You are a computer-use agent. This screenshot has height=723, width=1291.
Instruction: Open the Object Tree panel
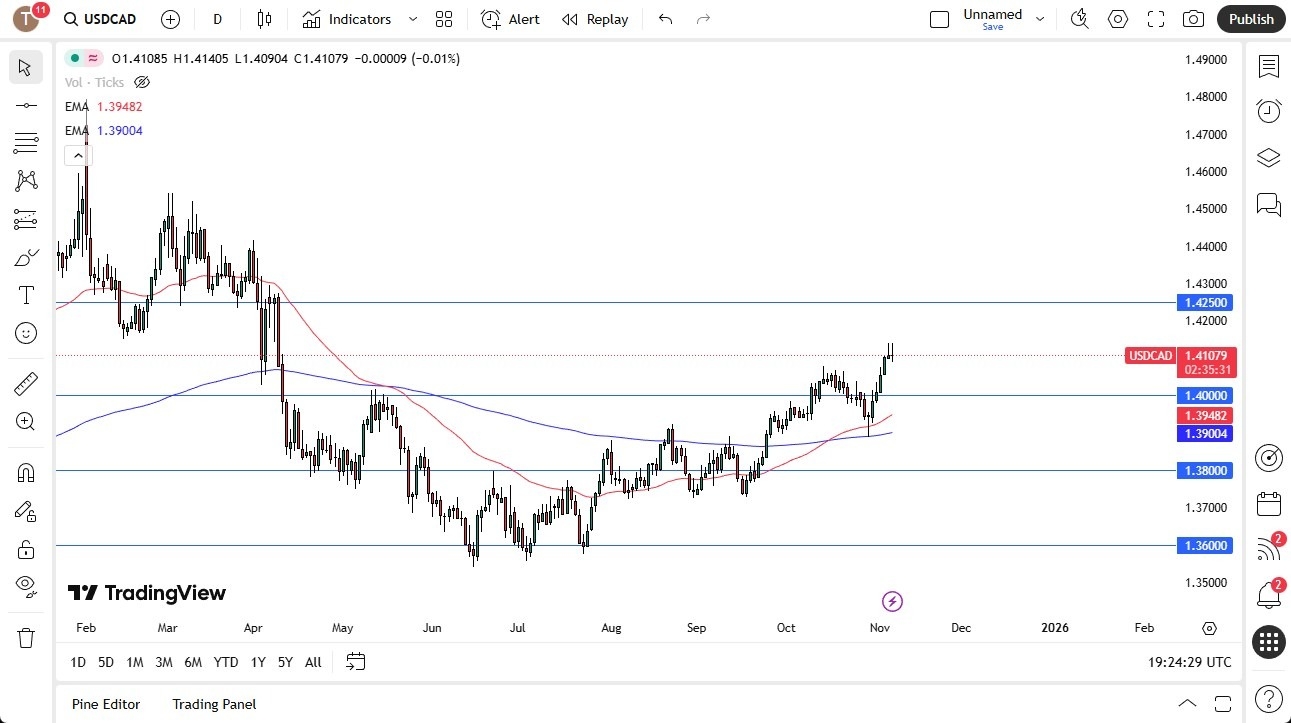point(1269,157)
